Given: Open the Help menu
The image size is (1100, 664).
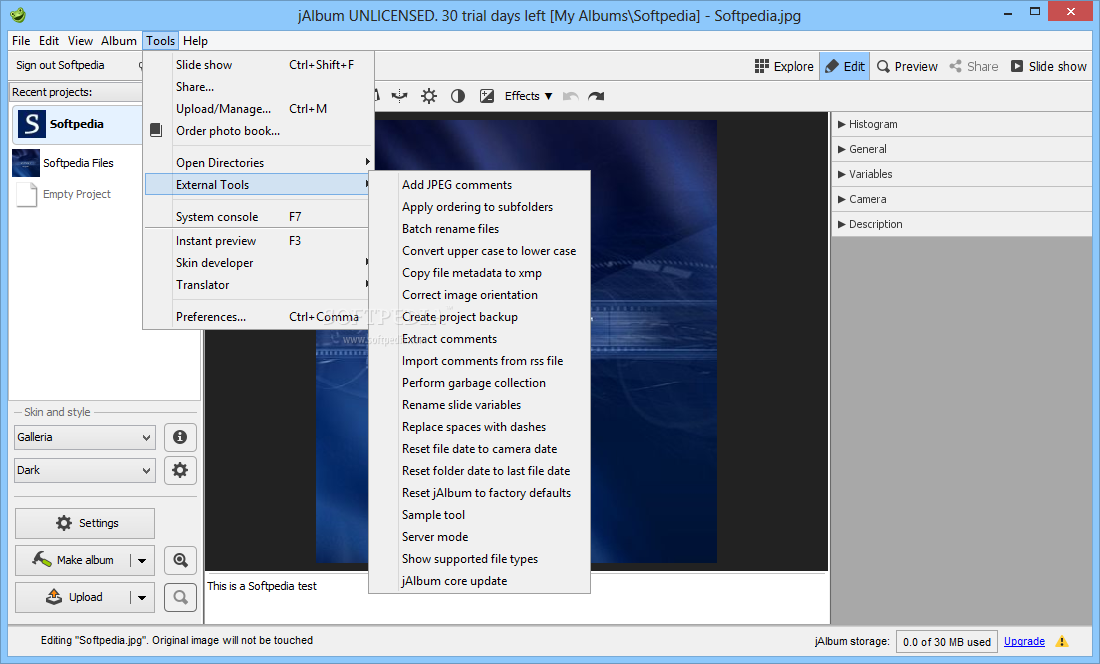Looking at the screenshot, I should click(196, 41).
